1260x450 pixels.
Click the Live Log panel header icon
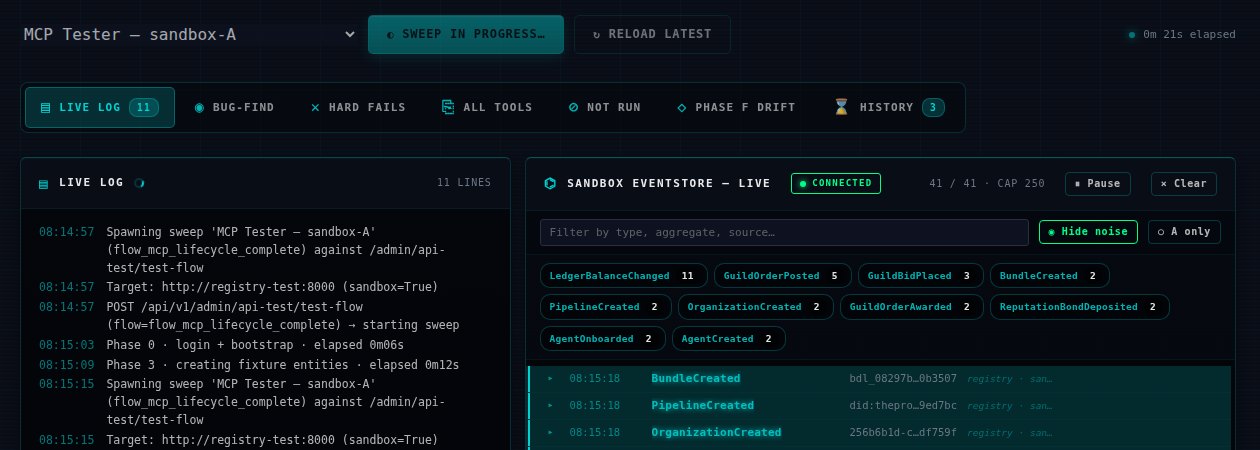pos(44,183)
